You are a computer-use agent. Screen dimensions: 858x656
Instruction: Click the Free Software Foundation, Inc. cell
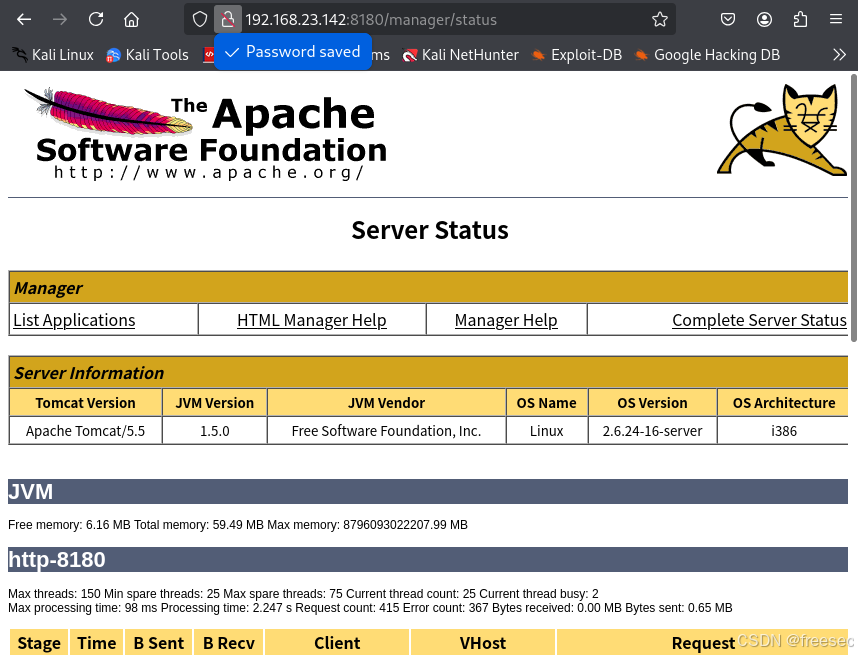[386, 431]
